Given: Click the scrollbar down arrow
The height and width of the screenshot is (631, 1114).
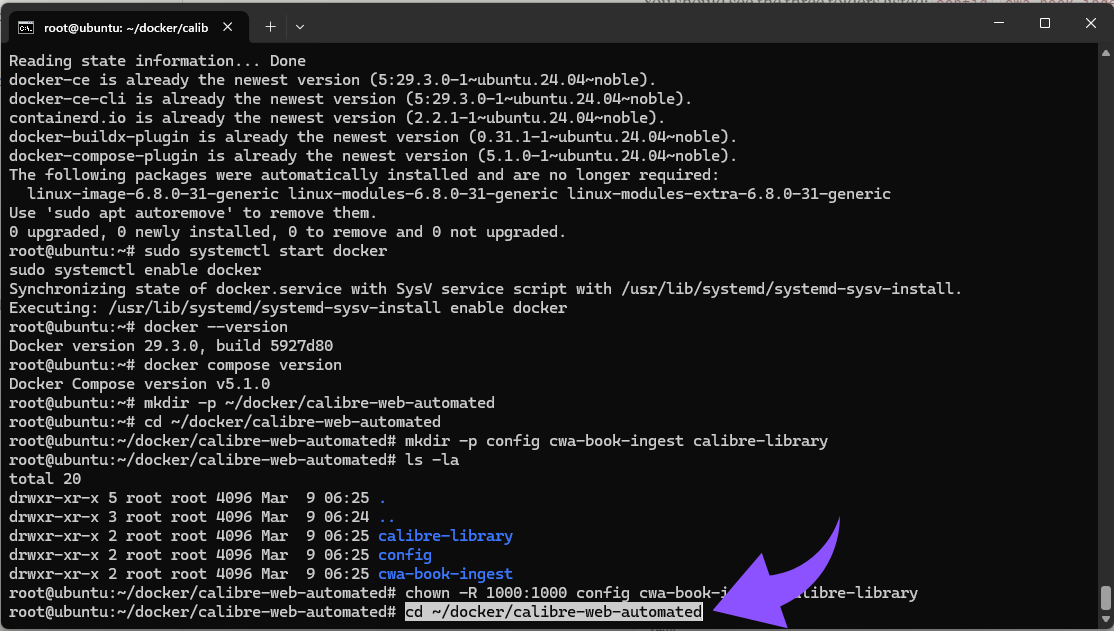Looking at the screenshot, I should coord(1107,618).
